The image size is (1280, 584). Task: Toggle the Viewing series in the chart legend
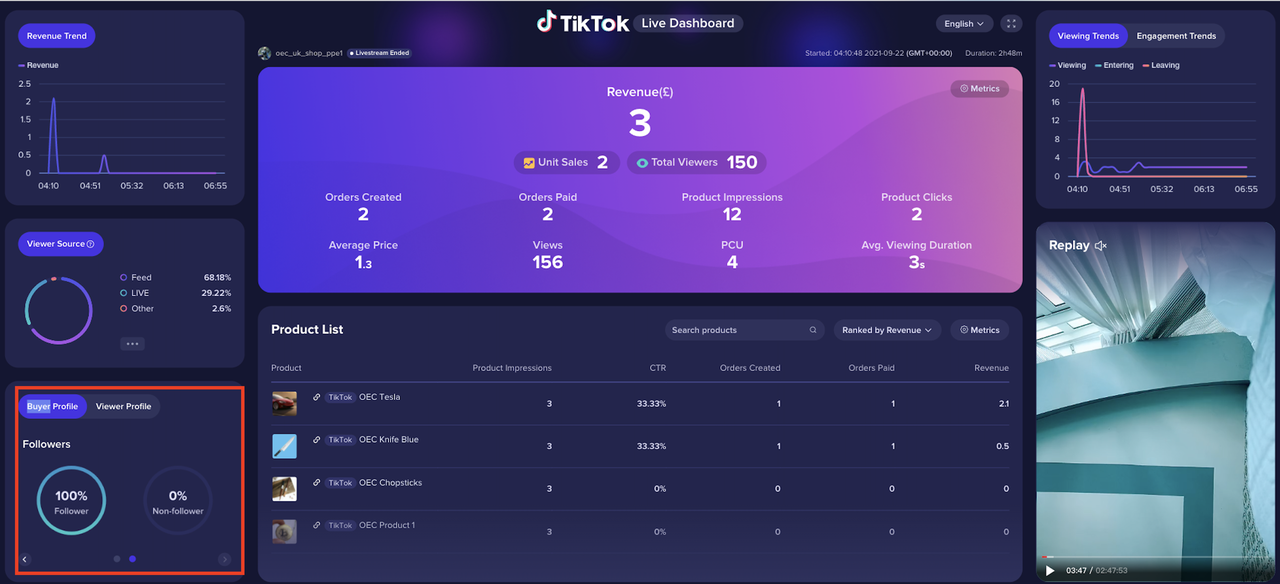point(1067,65)
